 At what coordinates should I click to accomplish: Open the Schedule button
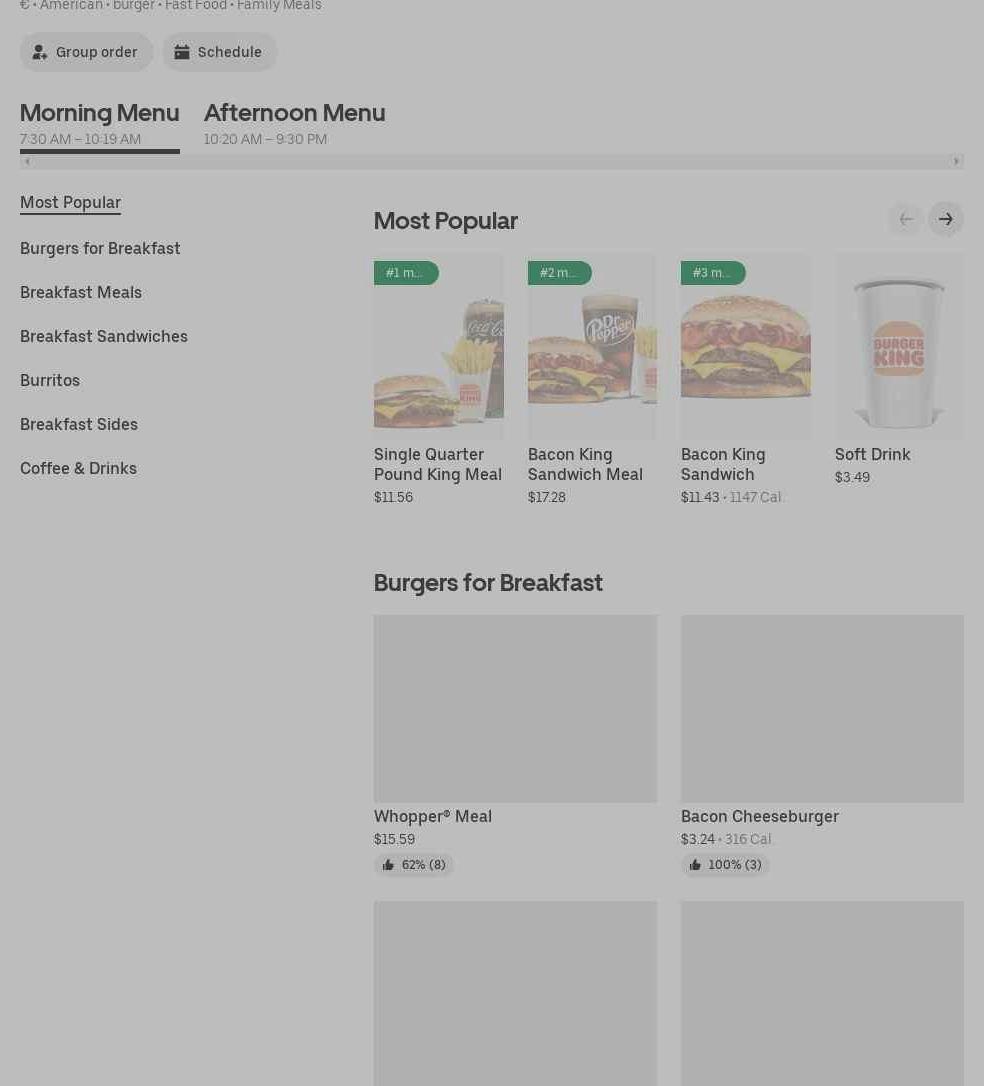point(220,52)
